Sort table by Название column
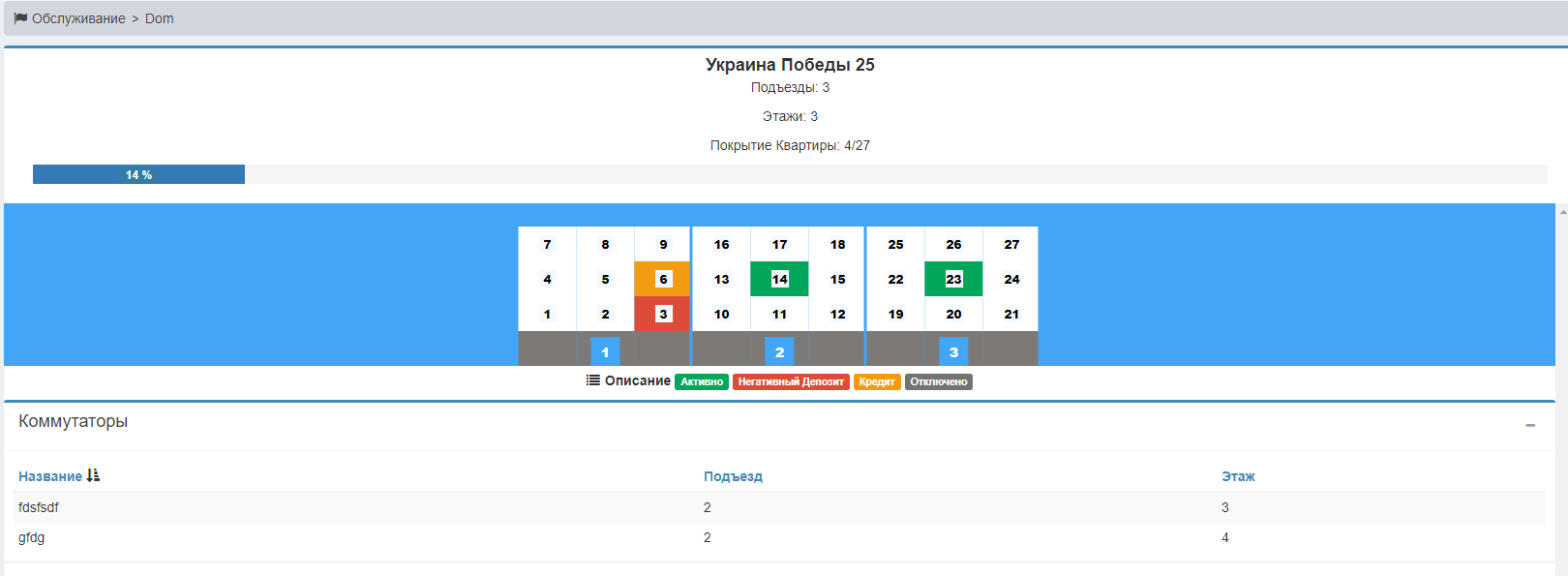The width and height of the screenshot is (1568, 576). 50,476
